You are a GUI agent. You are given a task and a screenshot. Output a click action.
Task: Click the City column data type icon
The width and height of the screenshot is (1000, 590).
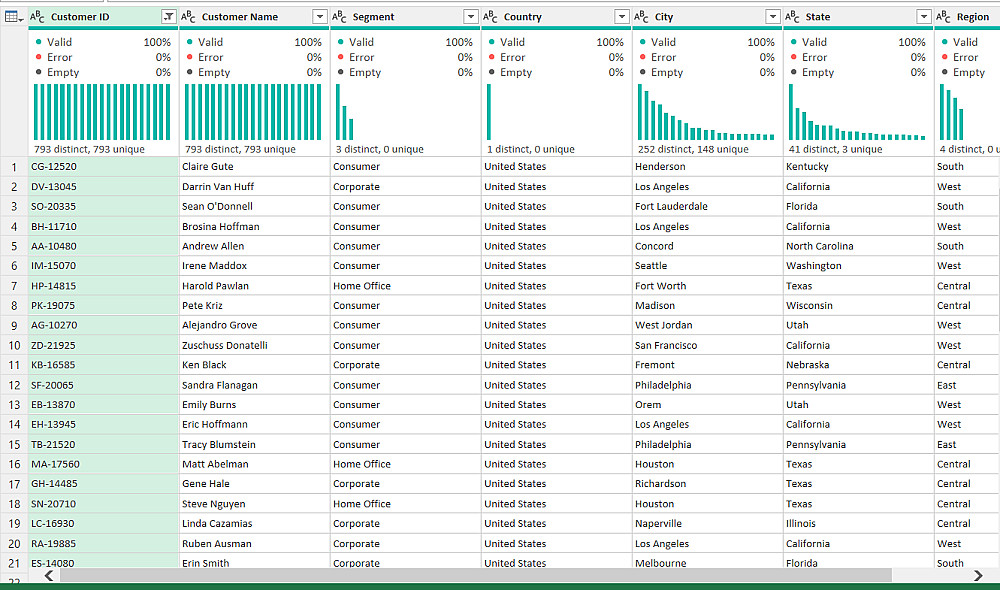[x=642, y=17]
